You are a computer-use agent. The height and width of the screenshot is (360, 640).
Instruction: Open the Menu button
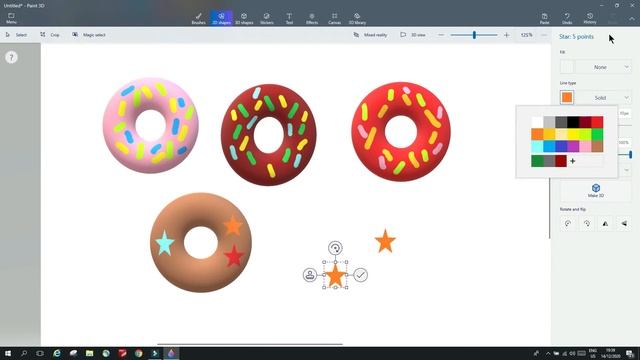(11, 18)
